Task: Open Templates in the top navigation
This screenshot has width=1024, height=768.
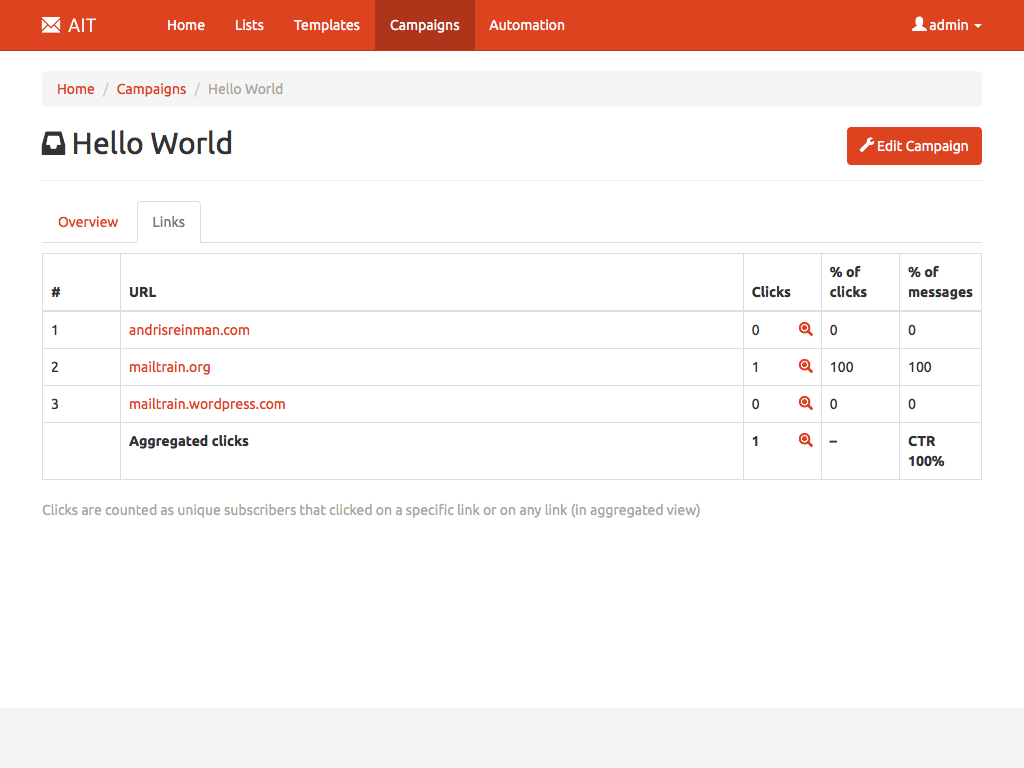Action: (x=327, y=25)
